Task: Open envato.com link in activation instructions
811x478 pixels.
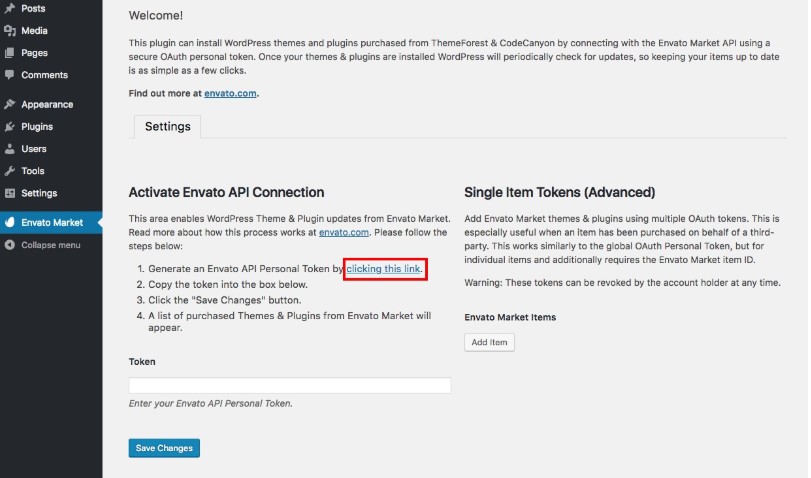Action: [344, 232]
